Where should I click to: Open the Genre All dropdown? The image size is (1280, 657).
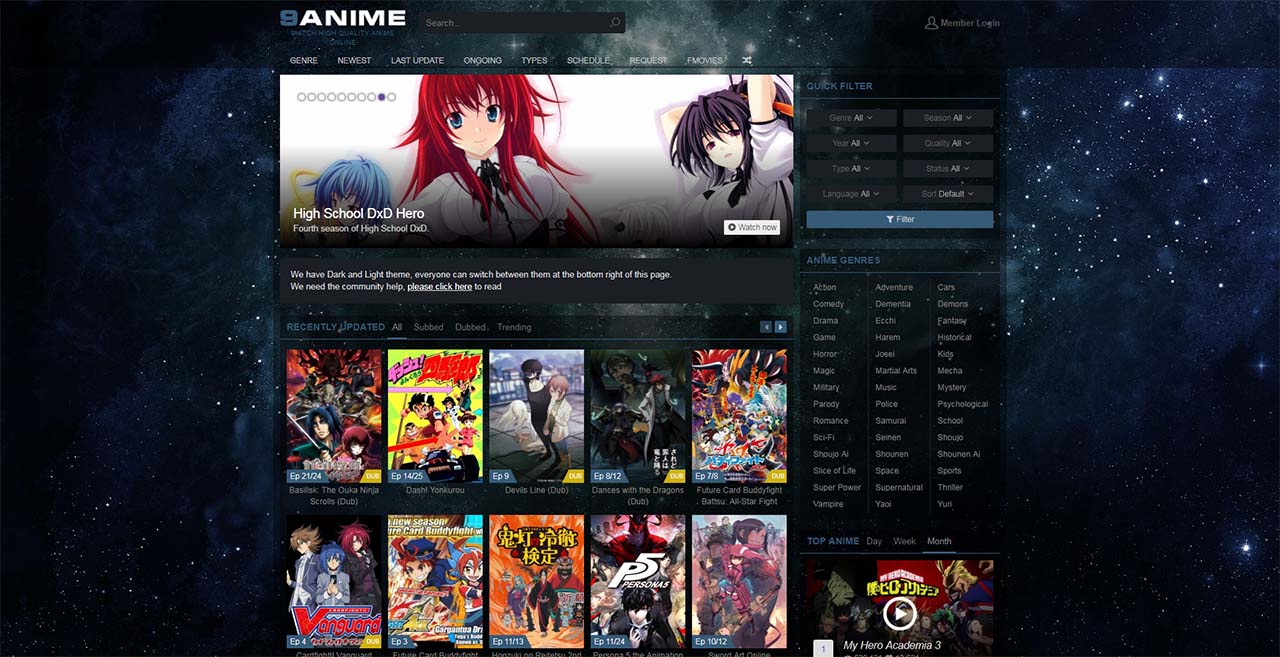coord(851,117)
